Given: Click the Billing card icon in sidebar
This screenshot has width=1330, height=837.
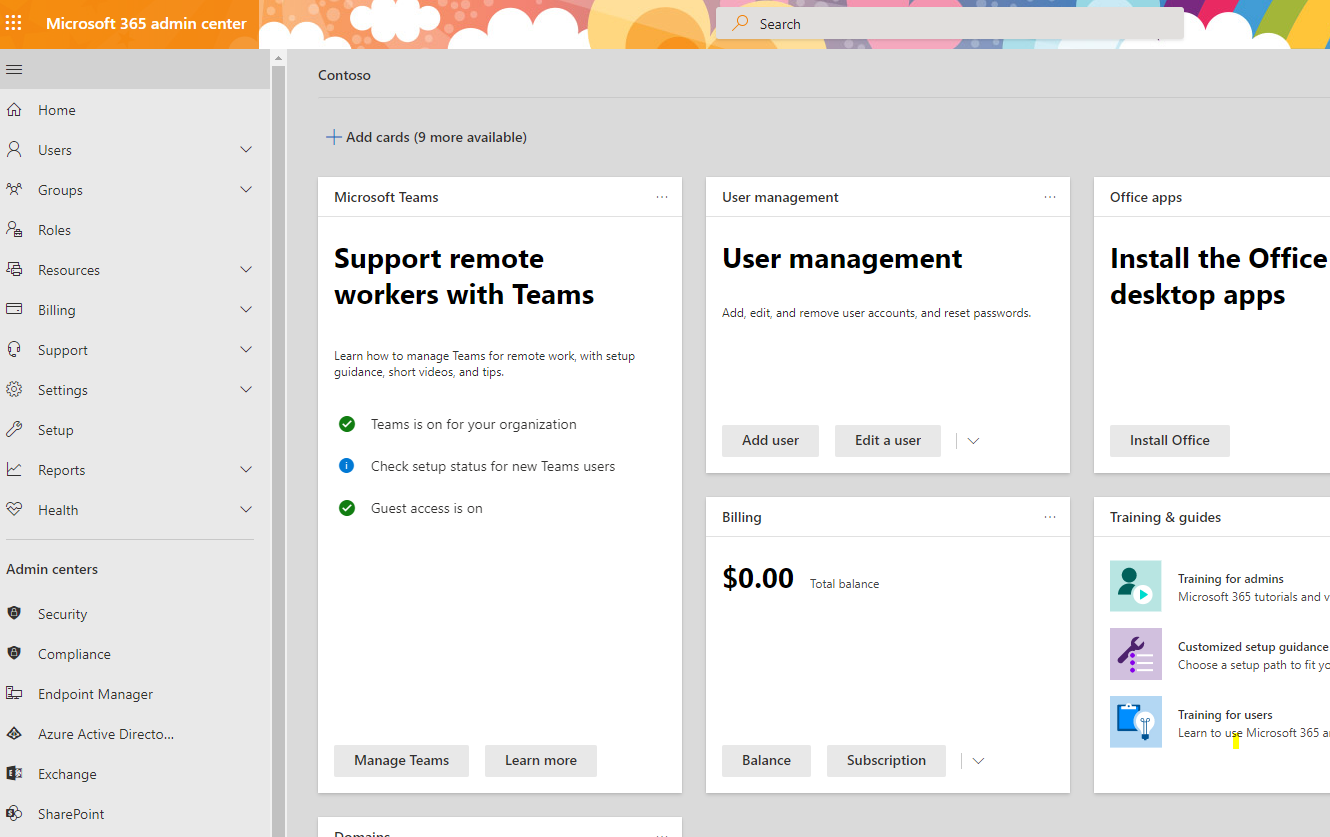Looking at the screenshot, I should 14,310.
